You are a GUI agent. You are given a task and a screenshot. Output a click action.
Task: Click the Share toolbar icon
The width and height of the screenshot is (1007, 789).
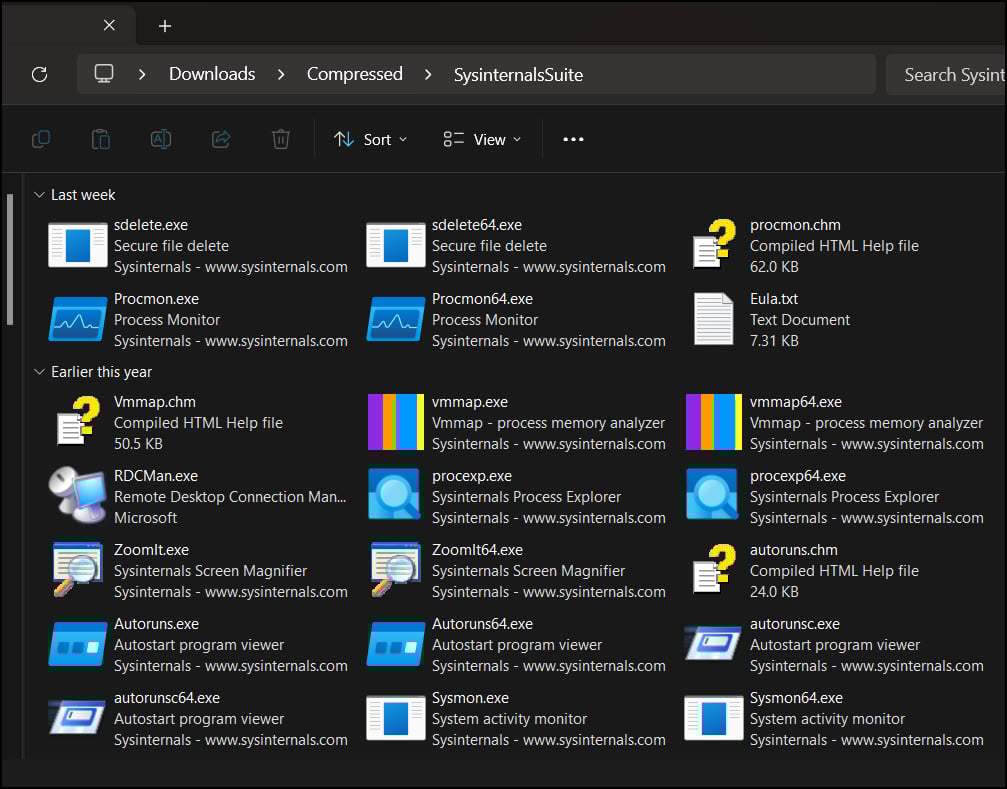click(221, 139)
